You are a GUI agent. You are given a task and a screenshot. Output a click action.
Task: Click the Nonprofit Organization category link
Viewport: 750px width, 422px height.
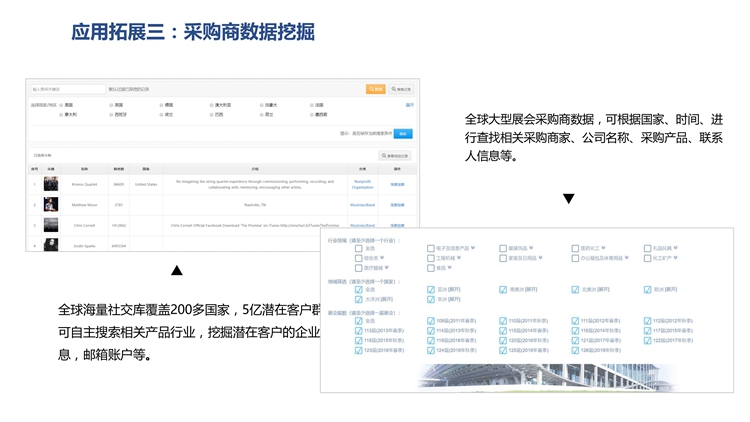pos(362,184)
